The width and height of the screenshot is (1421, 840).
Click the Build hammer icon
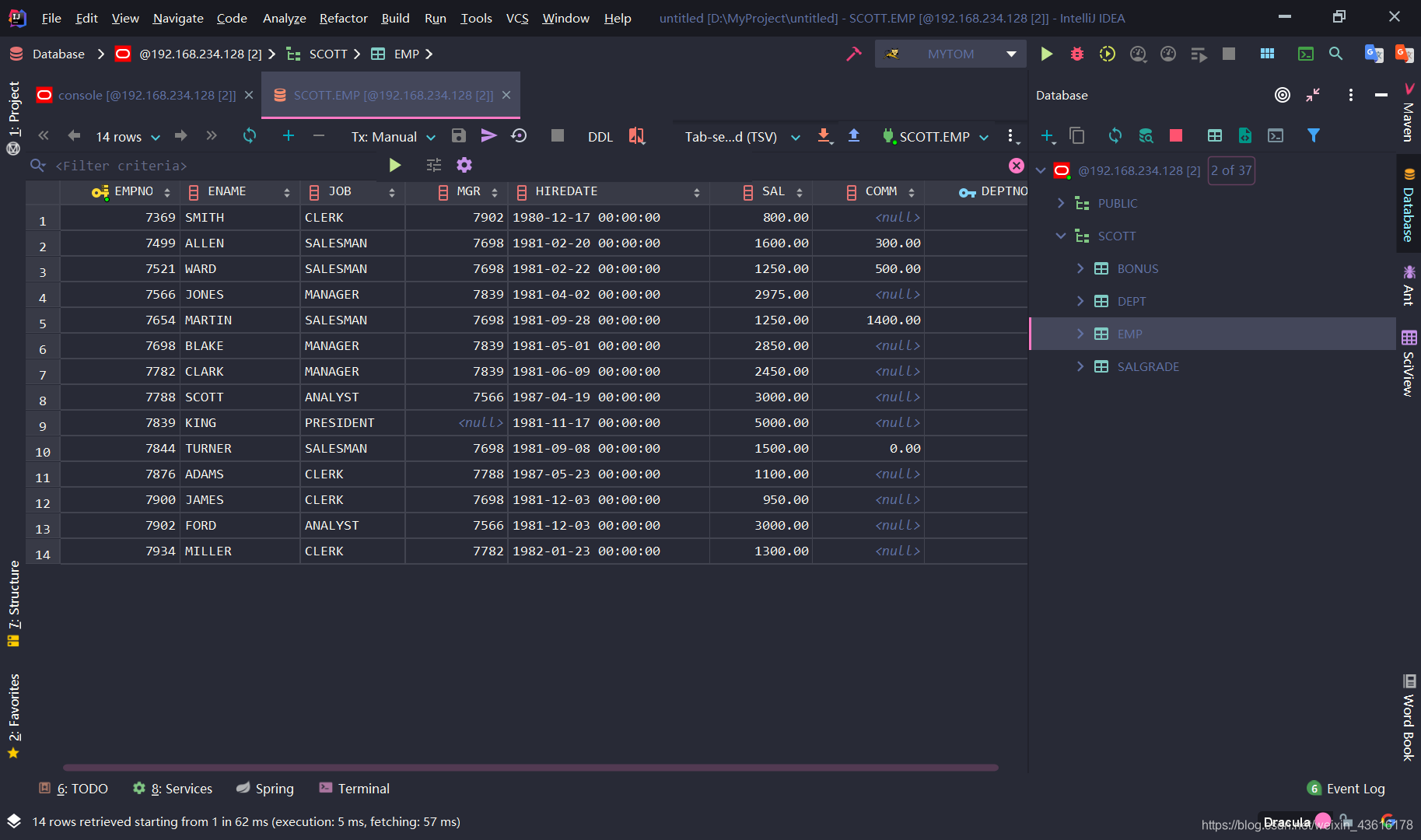click(x=854, y=54)
